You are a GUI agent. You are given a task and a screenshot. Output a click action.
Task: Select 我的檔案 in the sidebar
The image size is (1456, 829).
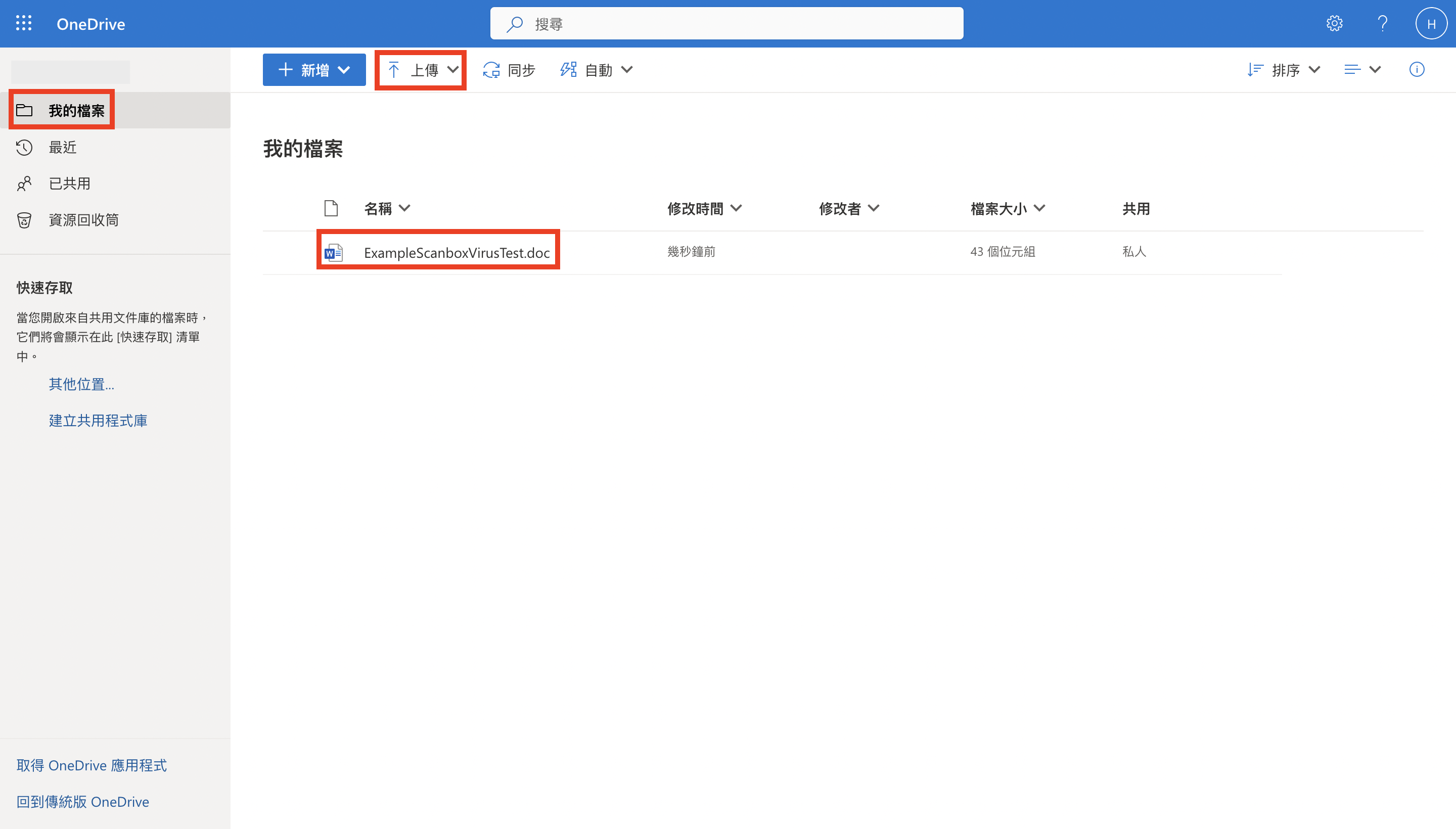(x=115, y=111)
